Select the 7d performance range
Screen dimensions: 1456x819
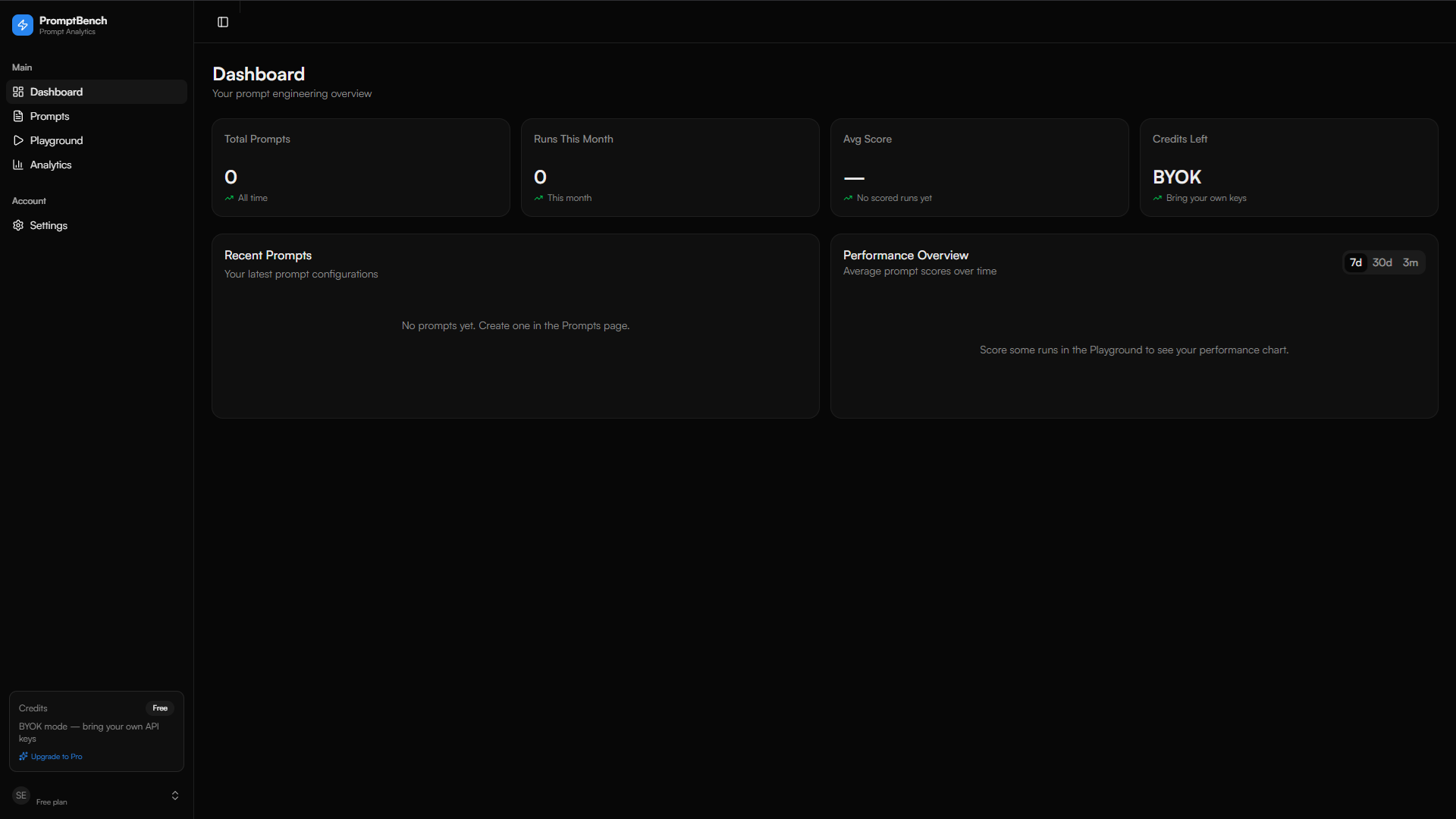pos(1356,262)
